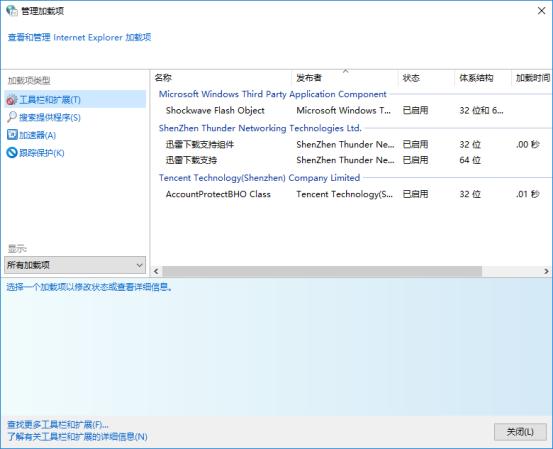This screenshot has width=553, height=449.
Task: Sort by 状态 column header
Action: [x=426, y=78]
